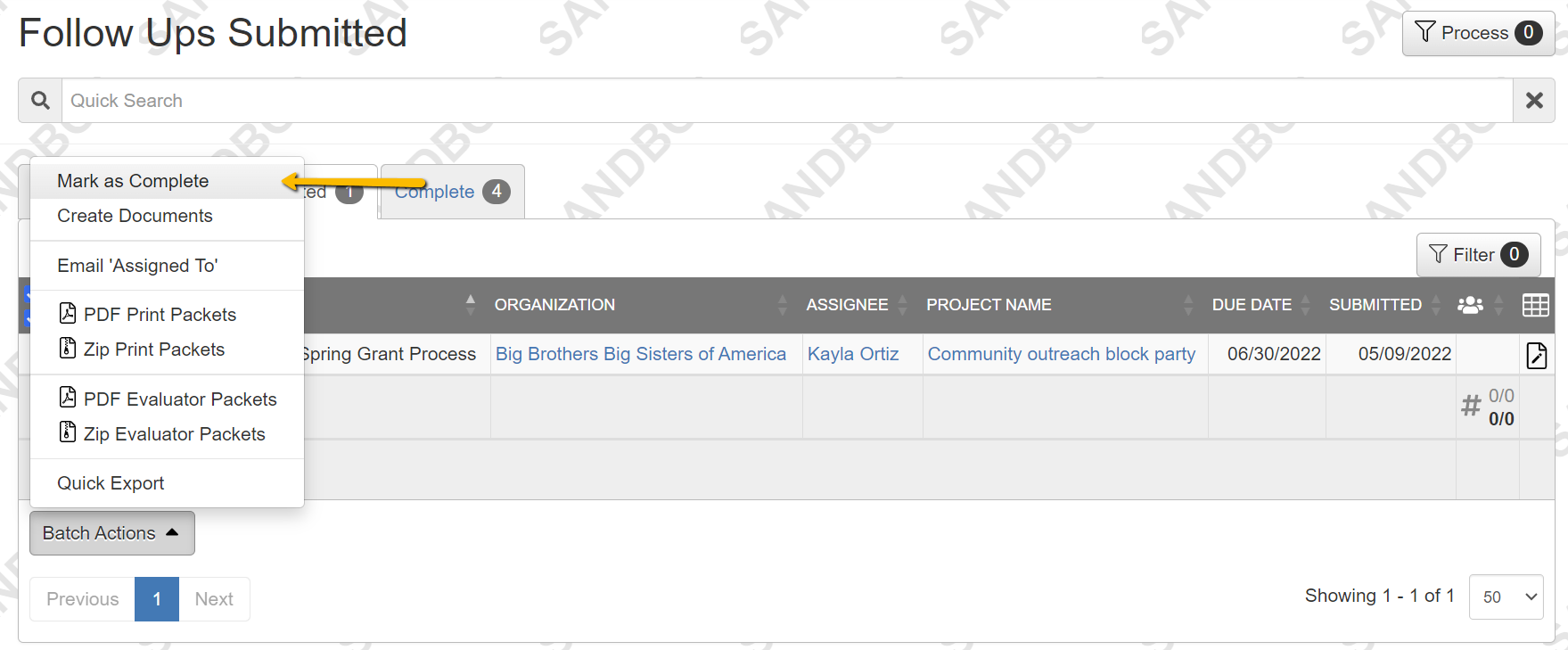The height and width of the screenshot is (650, 1568).
Task: Open the results-per-page dropdown showing 50
Action: click(x=1506, y=597)
